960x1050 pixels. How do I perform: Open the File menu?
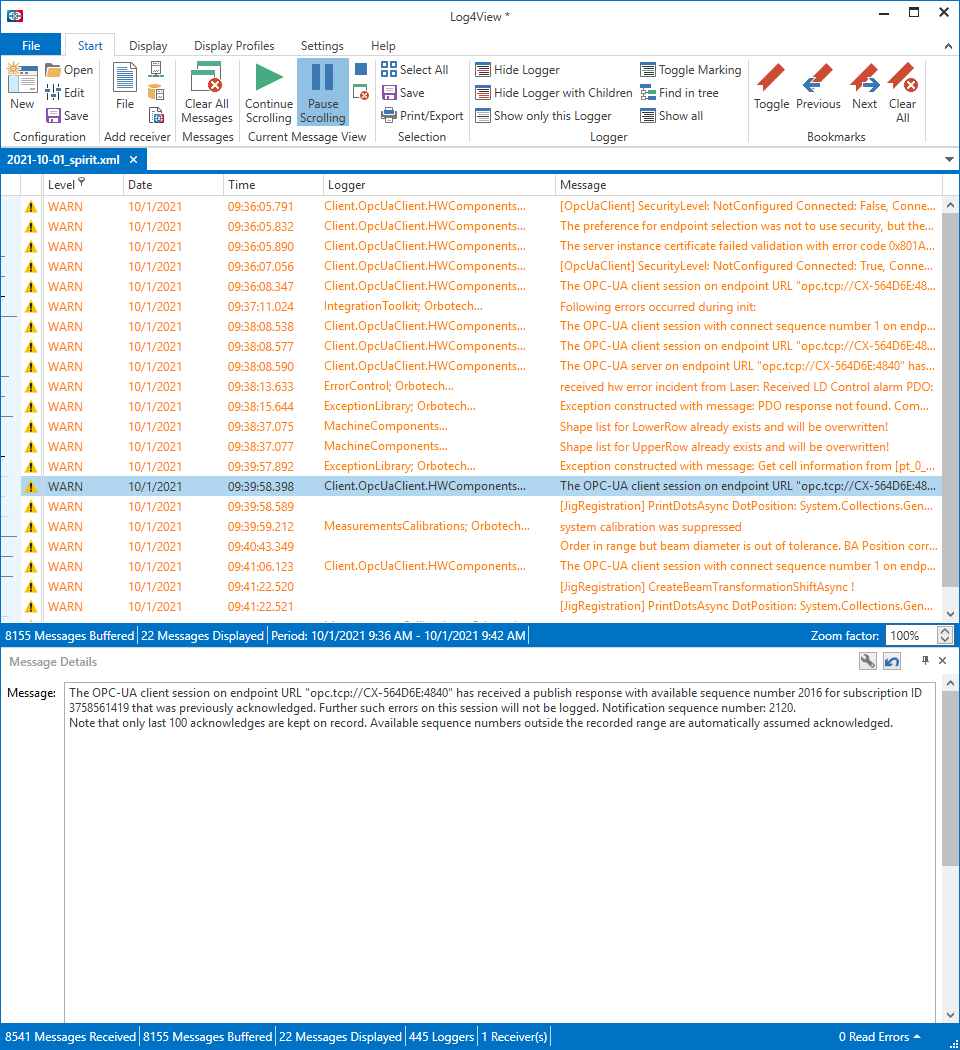pyautogui.click(x=31, y=46)
